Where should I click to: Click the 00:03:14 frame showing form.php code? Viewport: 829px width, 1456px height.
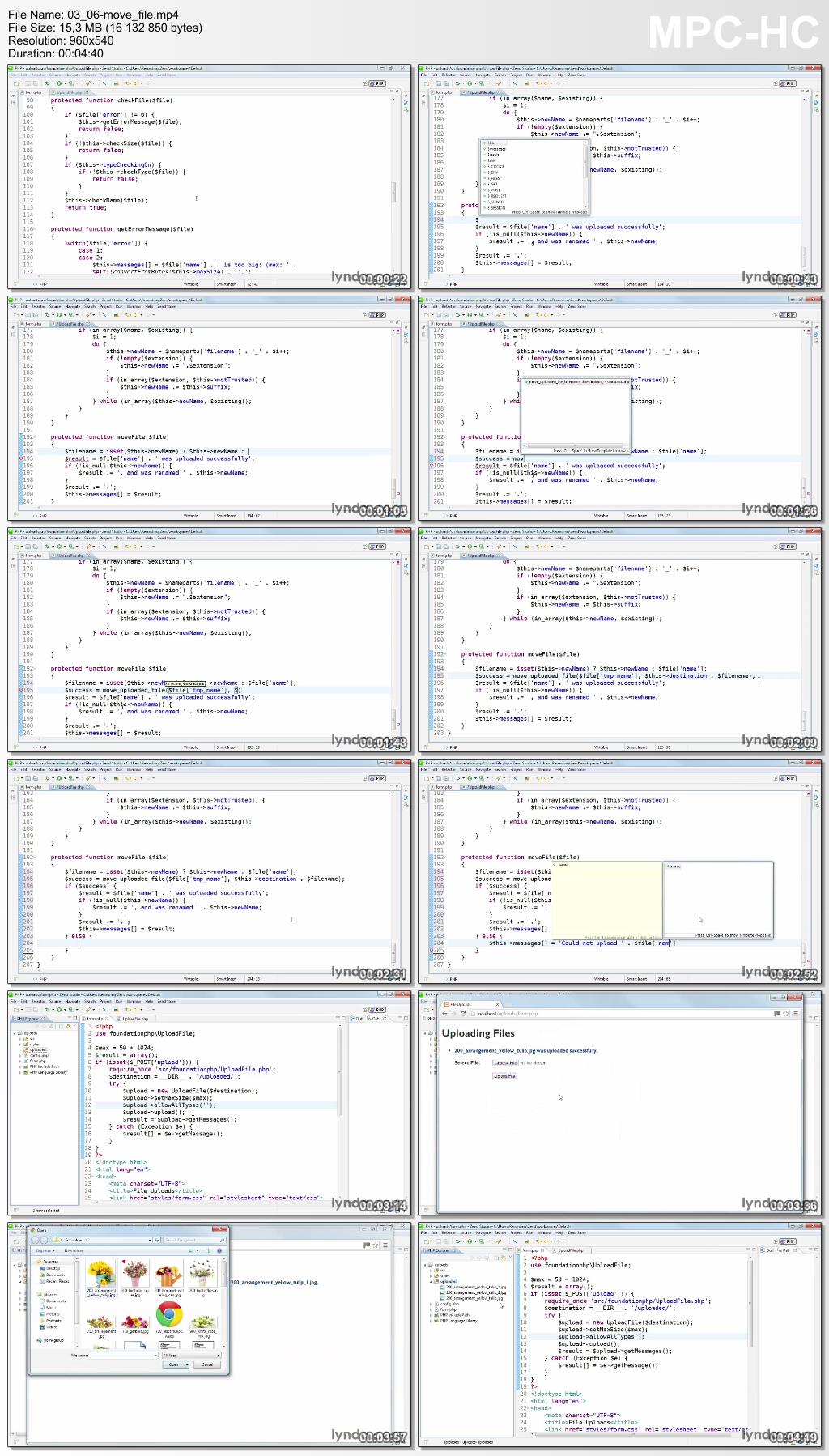210,1103
